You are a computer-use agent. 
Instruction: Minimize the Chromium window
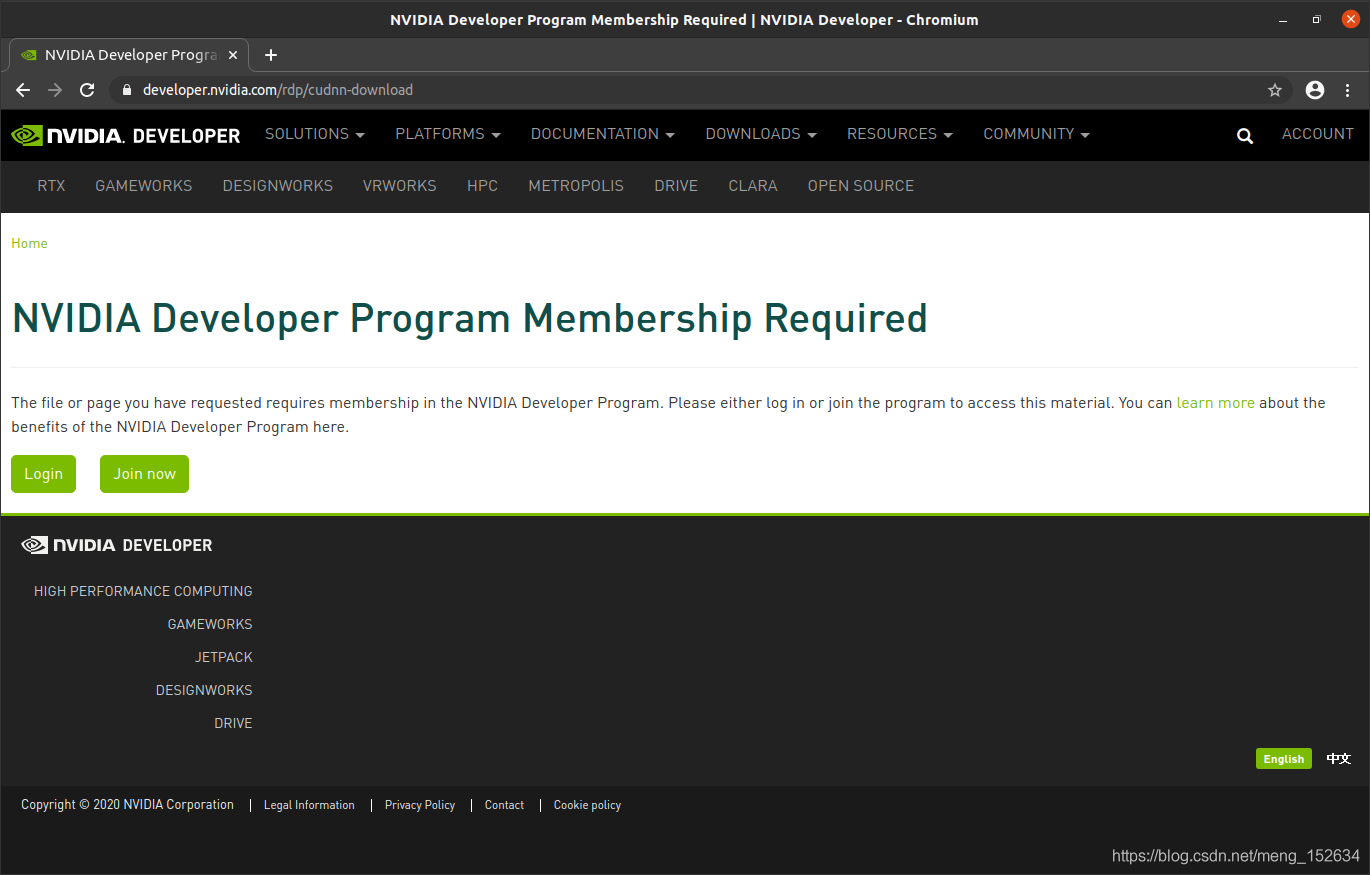[1284, 19]
